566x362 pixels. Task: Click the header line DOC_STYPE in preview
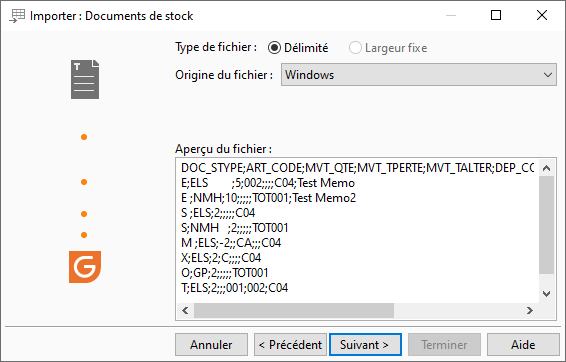[357, 168]
